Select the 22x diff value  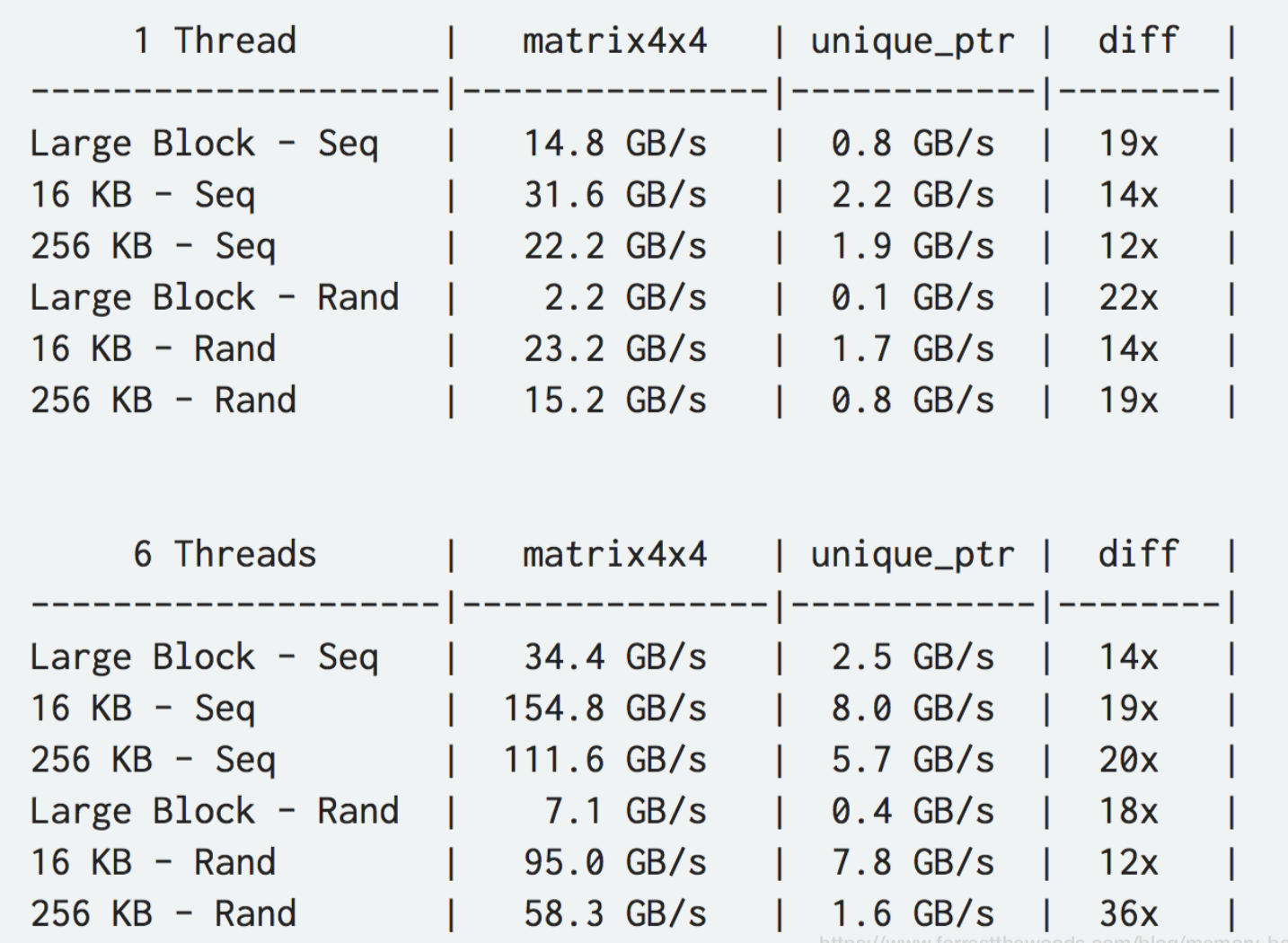pyautogui.click(x=1129, y=297)
